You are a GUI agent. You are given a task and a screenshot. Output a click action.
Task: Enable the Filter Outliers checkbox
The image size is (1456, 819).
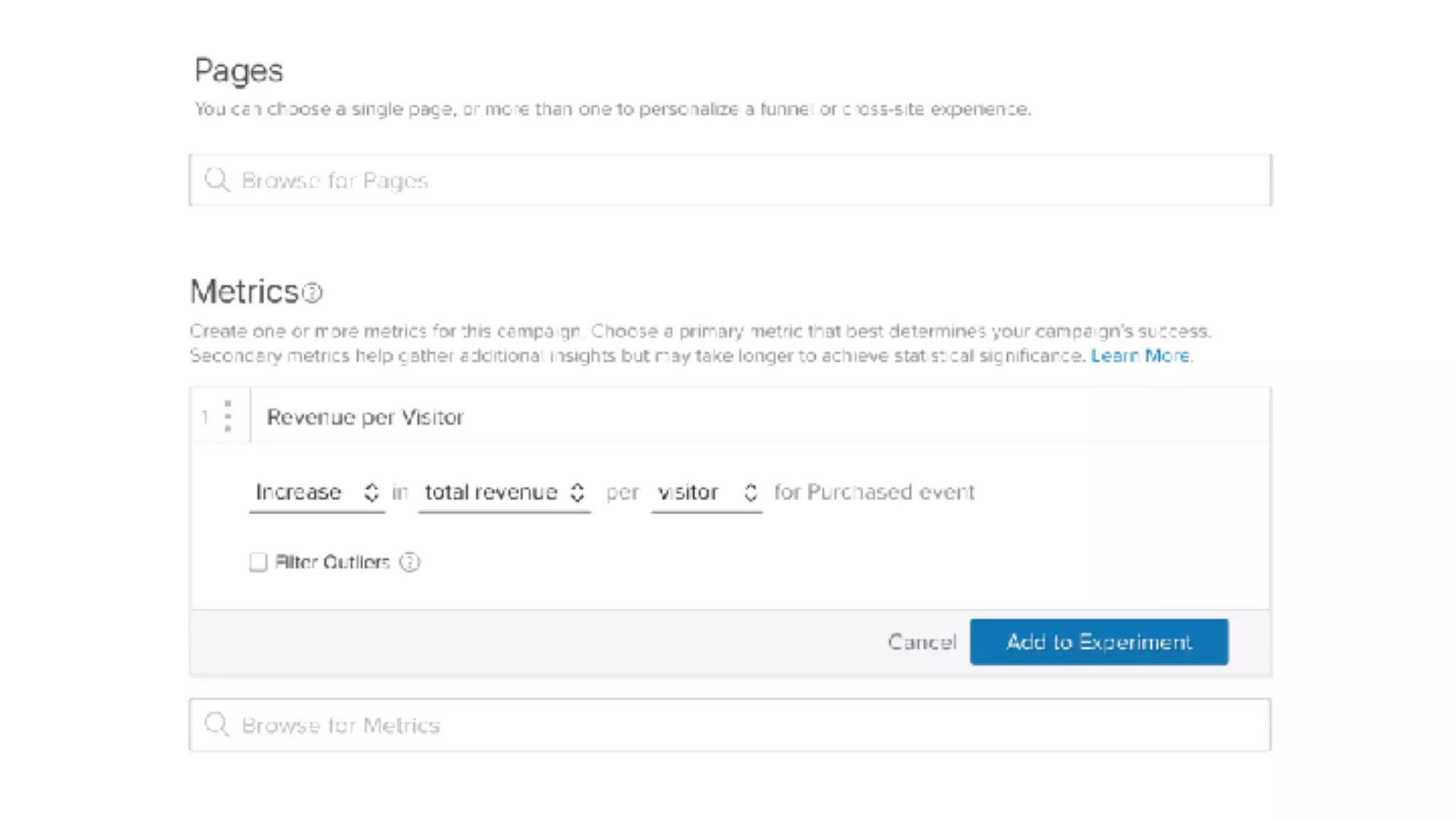tap(258, 562)
